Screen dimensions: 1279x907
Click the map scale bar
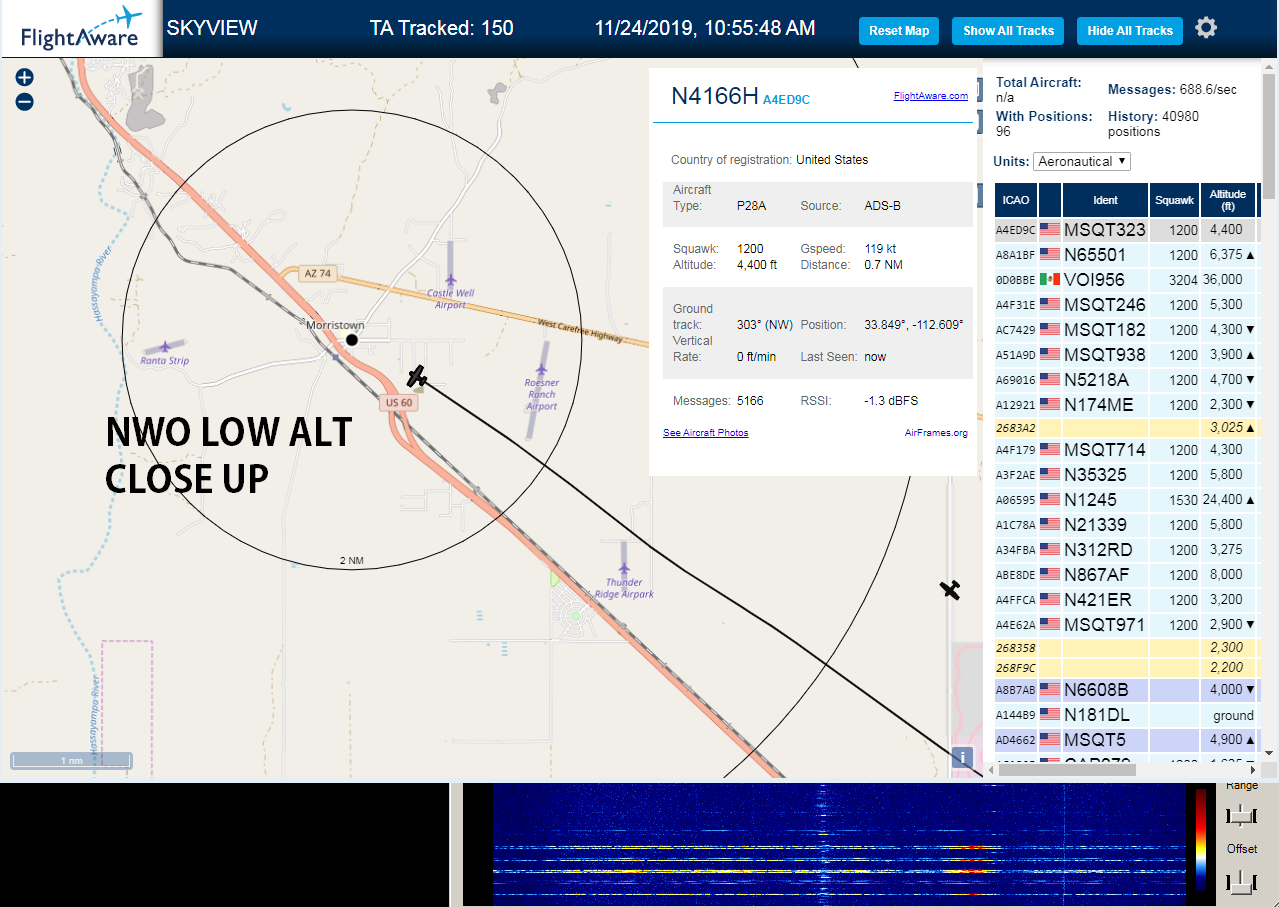71,761
